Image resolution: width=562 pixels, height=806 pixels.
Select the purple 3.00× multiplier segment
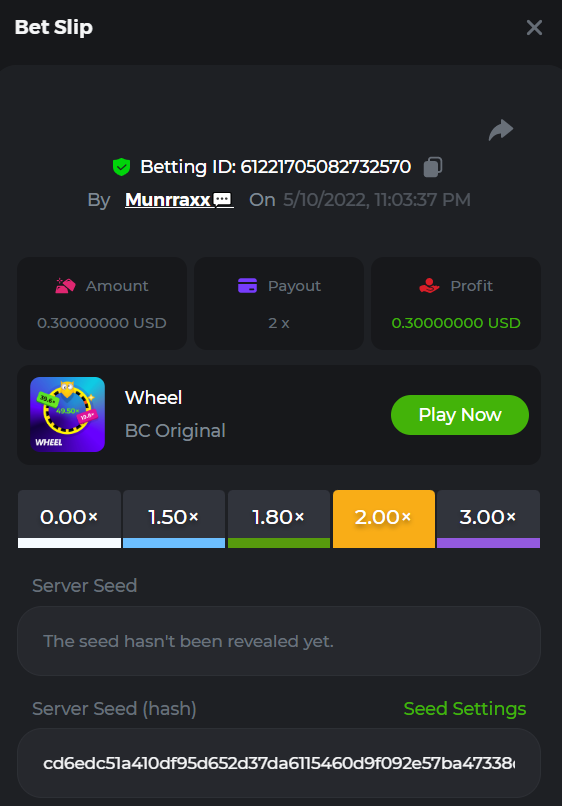click(488, 519)
